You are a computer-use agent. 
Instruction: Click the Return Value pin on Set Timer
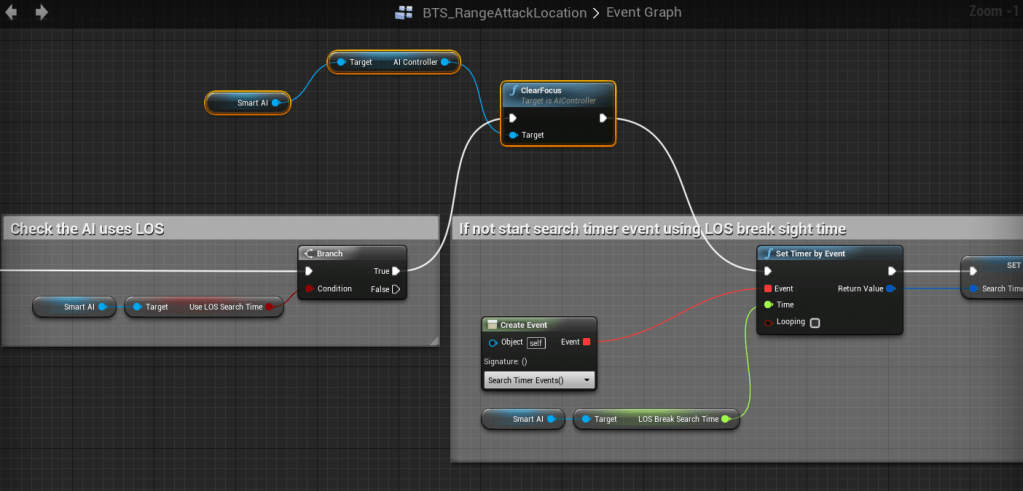pos(890,288)
